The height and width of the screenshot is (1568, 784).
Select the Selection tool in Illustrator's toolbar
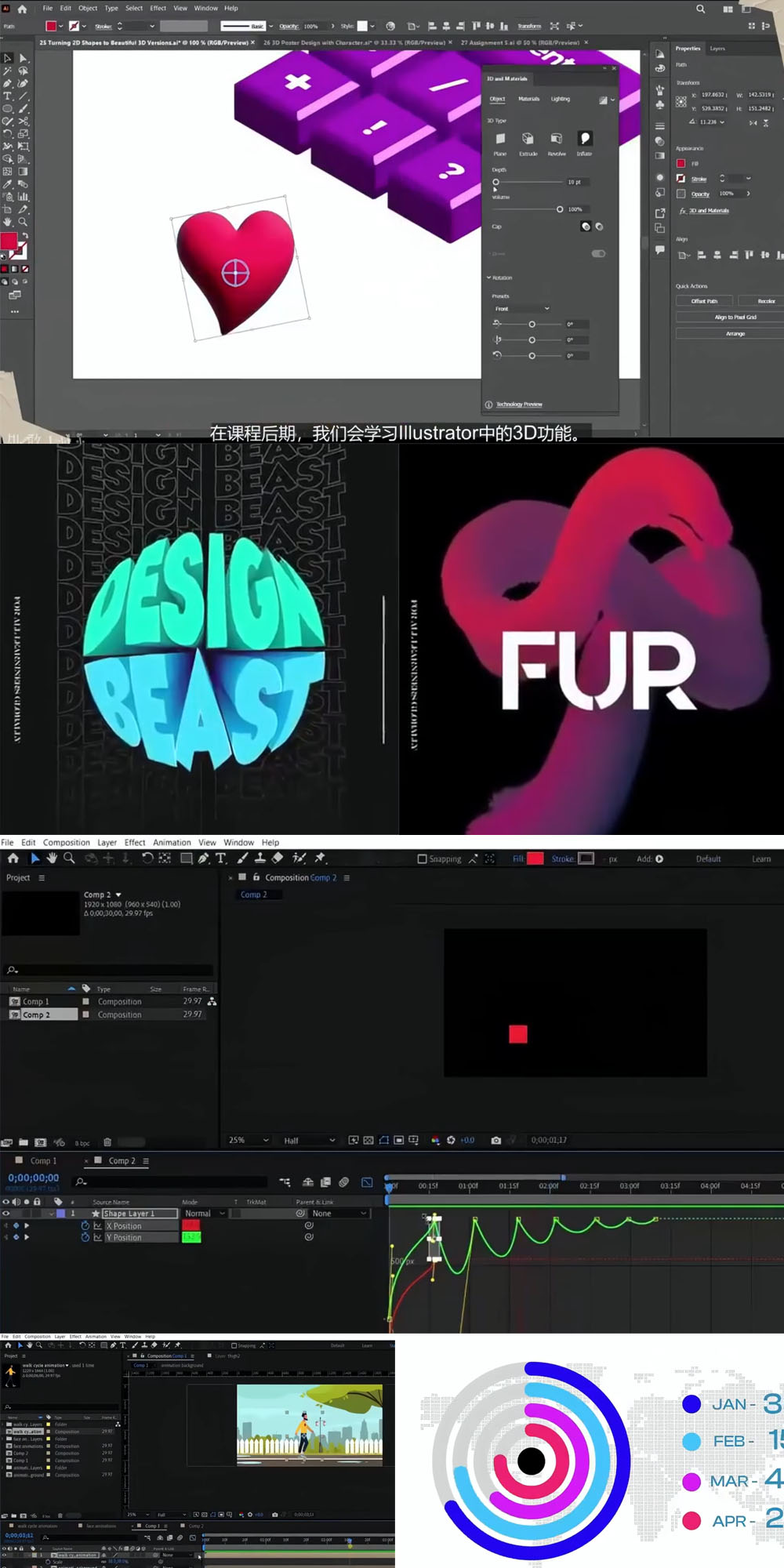(8, 58)
